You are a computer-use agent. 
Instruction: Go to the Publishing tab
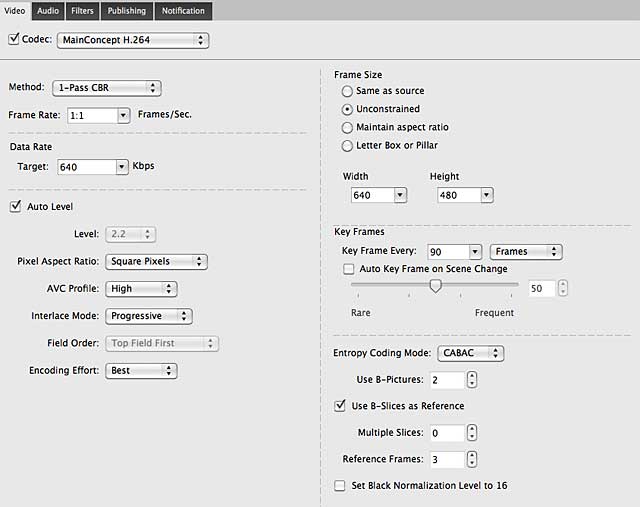click(127, 11)
